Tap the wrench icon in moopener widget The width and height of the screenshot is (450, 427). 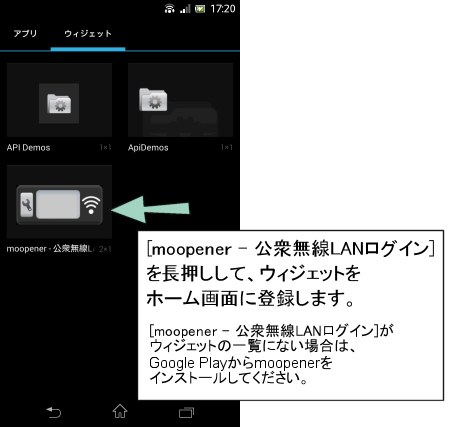click(27, 205)
